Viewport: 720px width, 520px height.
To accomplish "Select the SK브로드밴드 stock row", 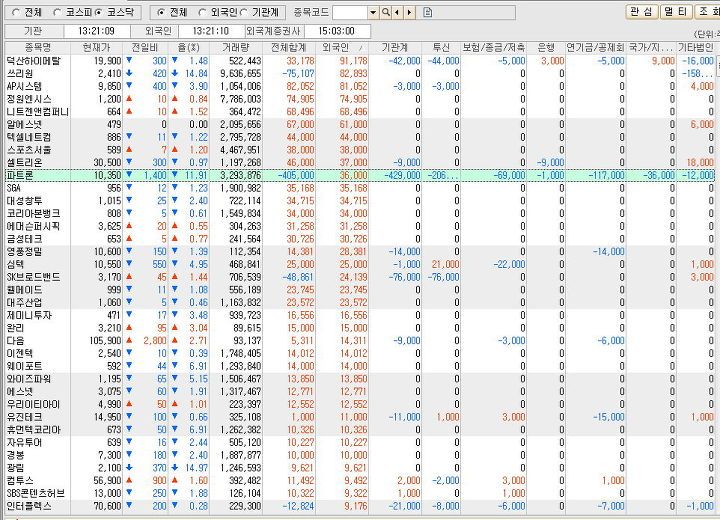I will coord(360,277).
